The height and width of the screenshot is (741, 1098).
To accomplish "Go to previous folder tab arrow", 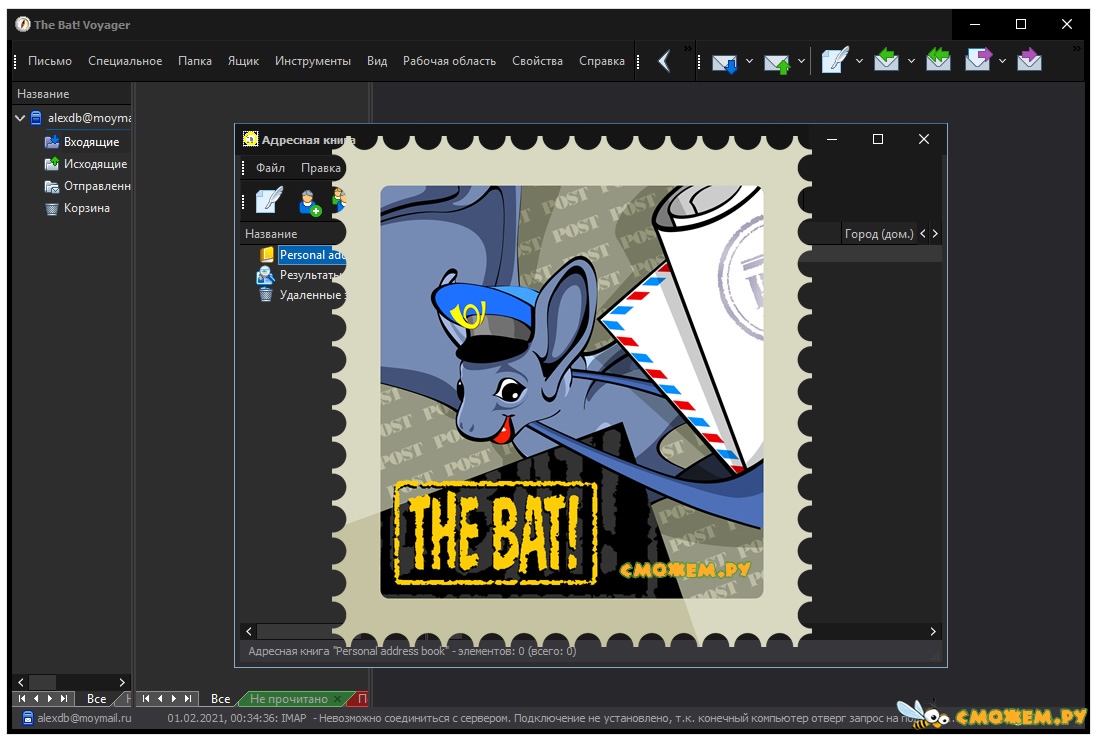I will tap(36, 698).
